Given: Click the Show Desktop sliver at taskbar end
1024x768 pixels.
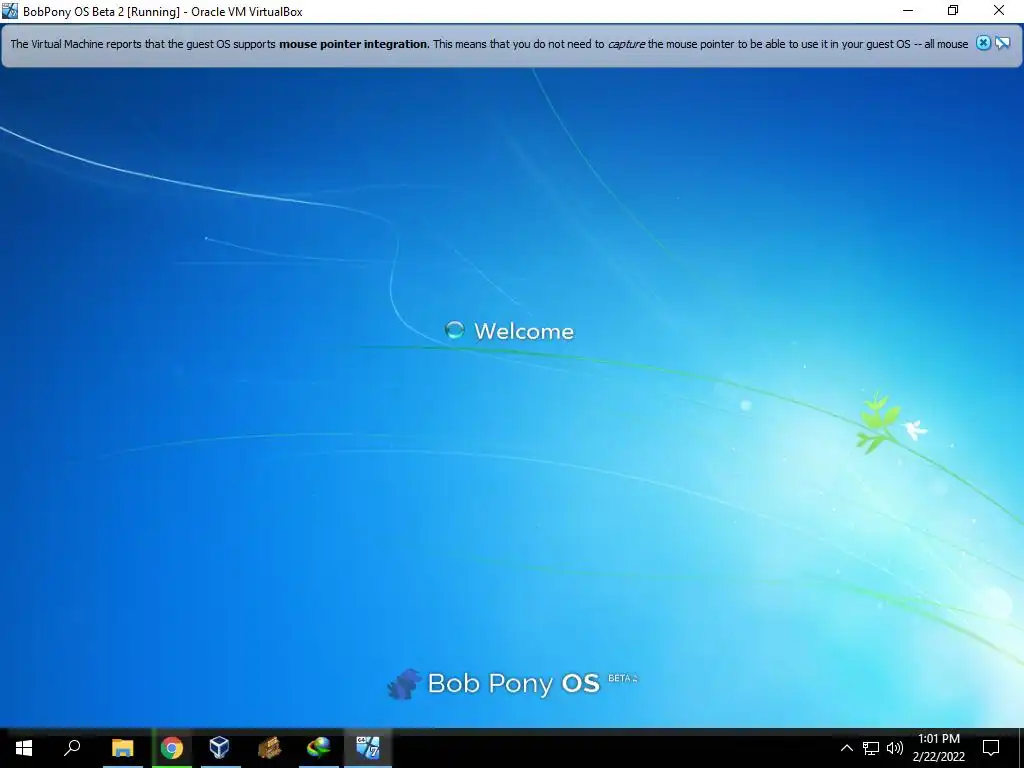Looking at the screenshot, I should pos(1021,748).
